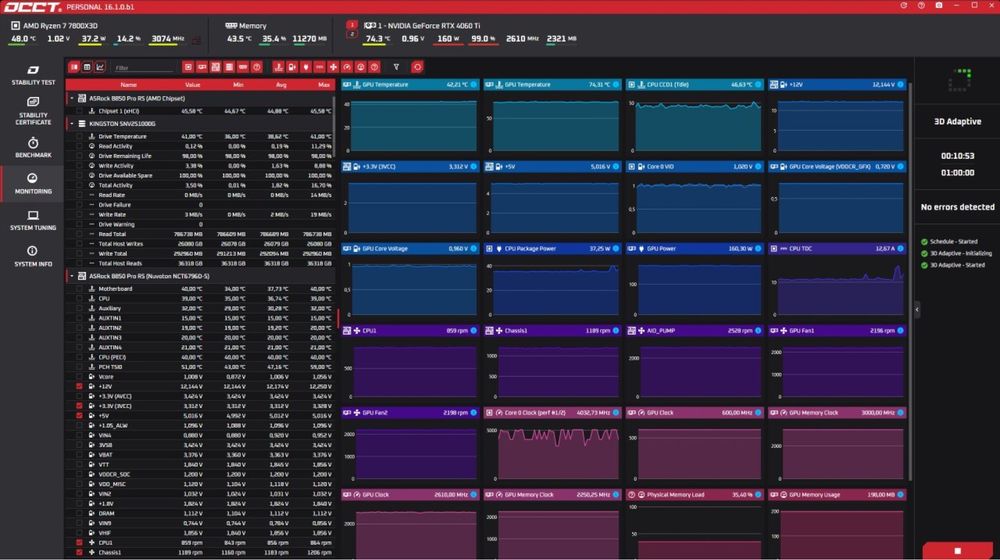Sort table by the Avg column header

click(x=281, y=85)
